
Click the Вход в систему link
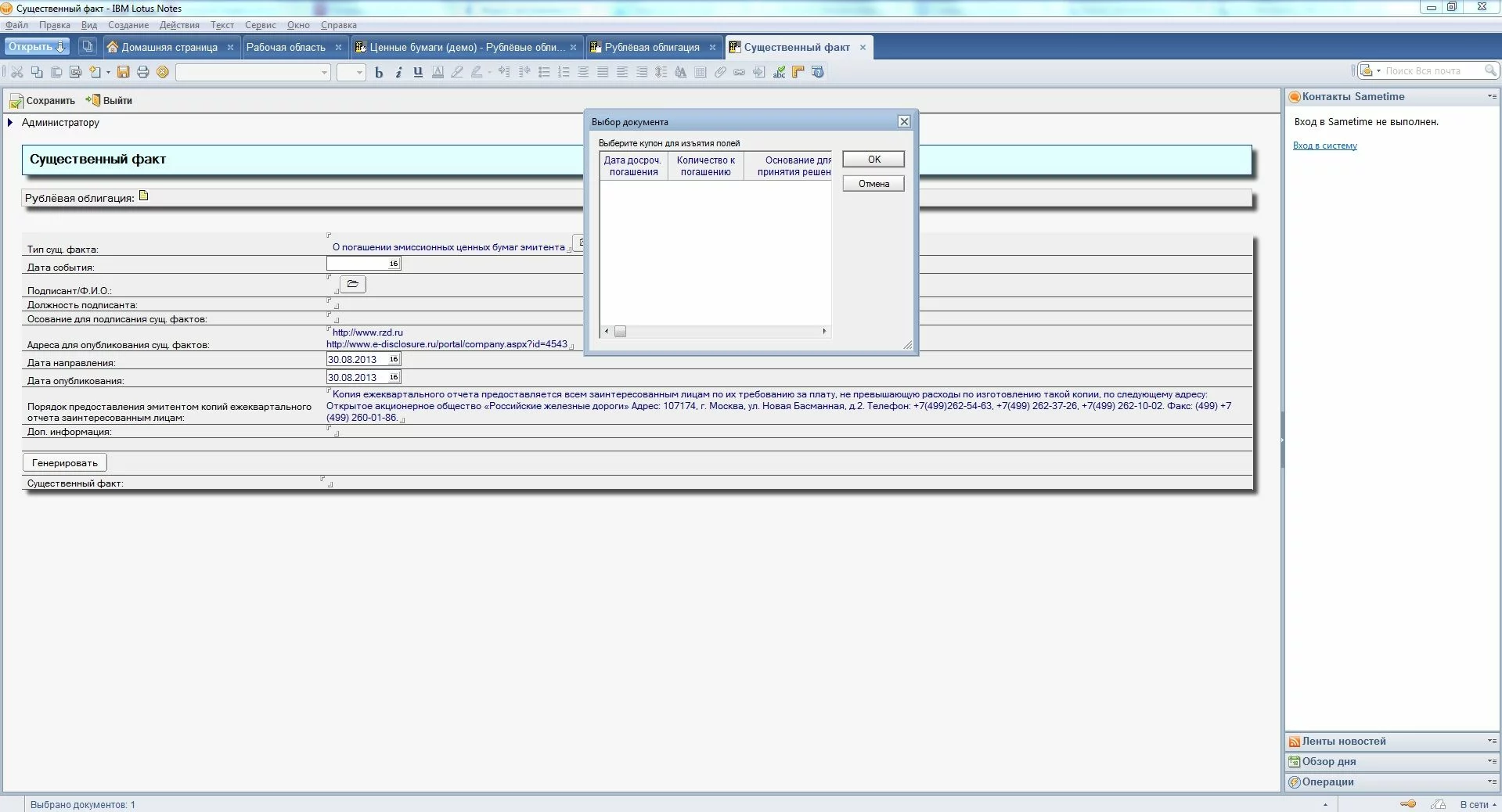pyautogui.click(x=1324, y=146)
